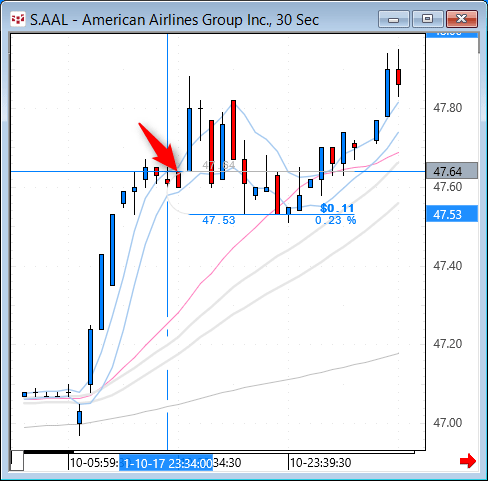
Task: Click the red scroll-right arrow icon
Action: (468, 461)
